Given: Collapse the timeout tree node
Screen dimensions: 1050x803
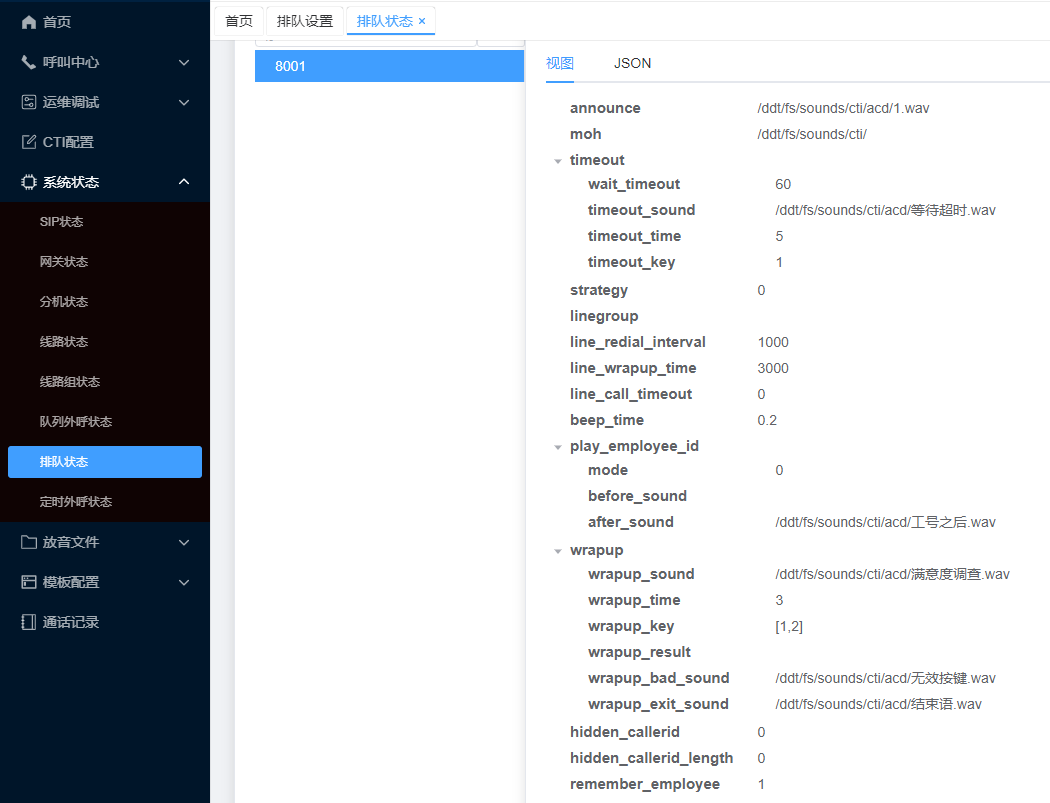Looking at the screenshot, I should 558,161.
